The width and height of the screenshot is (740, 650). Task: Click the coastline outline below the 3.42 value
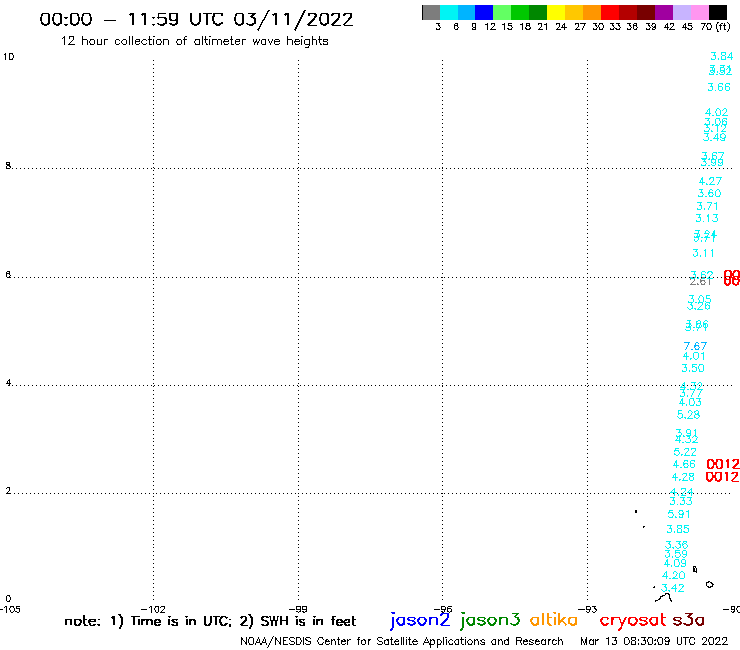click(x=664, y=598)
